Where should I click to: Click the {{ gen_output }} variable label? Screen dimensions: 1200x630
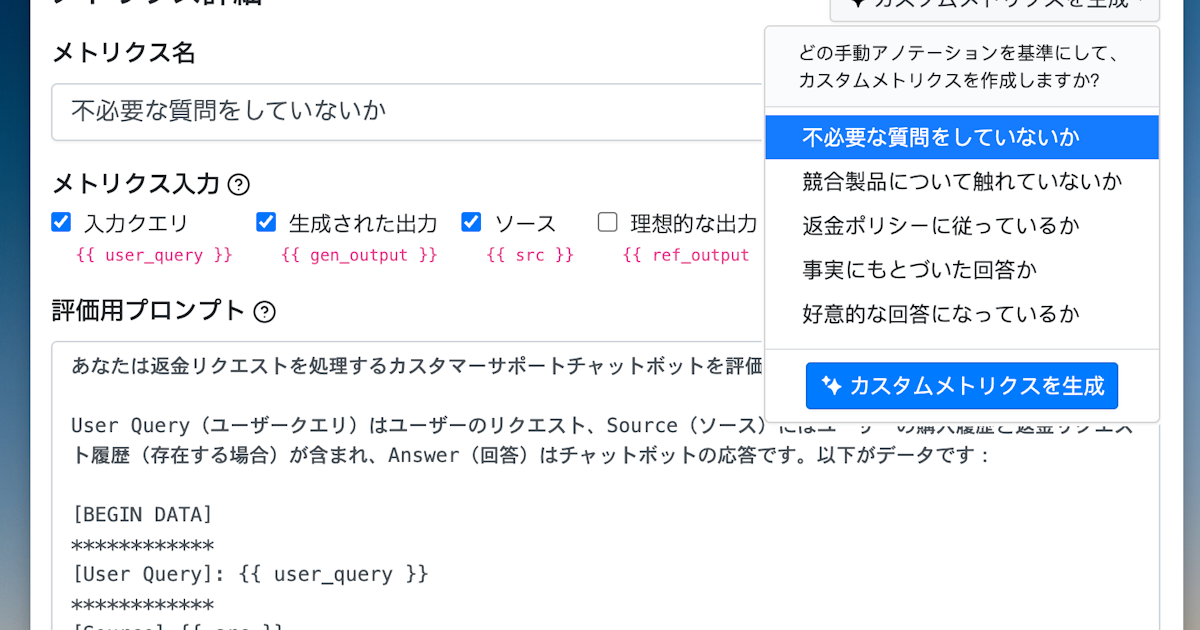click(358, 255)
